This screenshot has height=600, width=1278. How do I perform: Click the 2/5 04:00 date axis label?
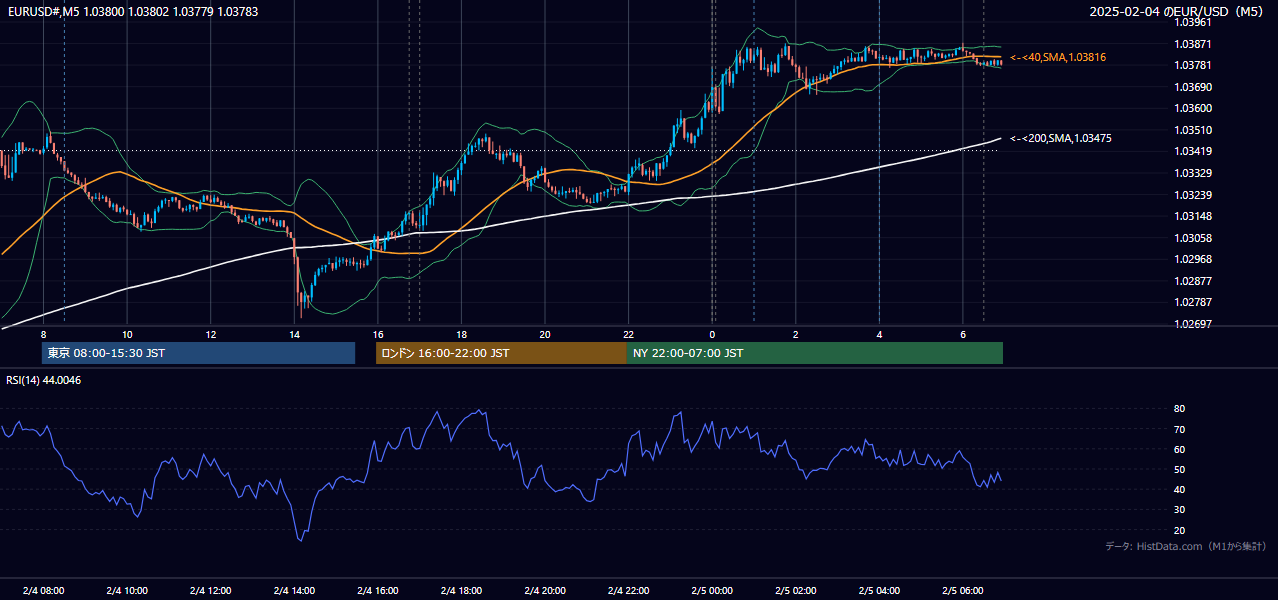[879, 590]
